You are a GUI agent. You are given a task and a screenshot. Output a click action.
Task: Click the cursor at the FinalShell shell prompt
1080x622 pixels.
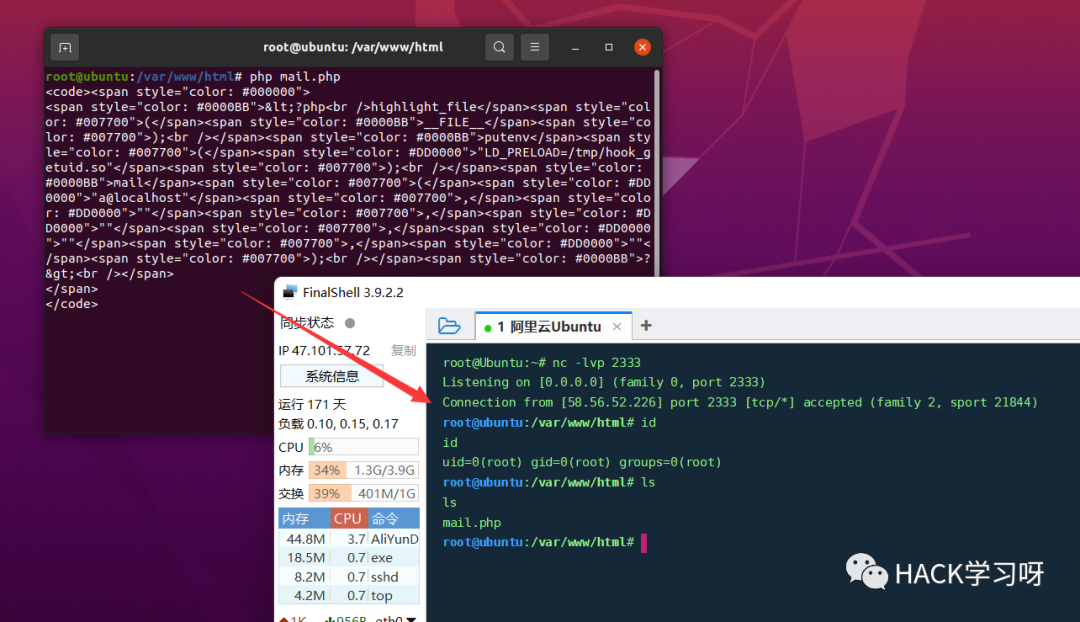coord(644,543)
